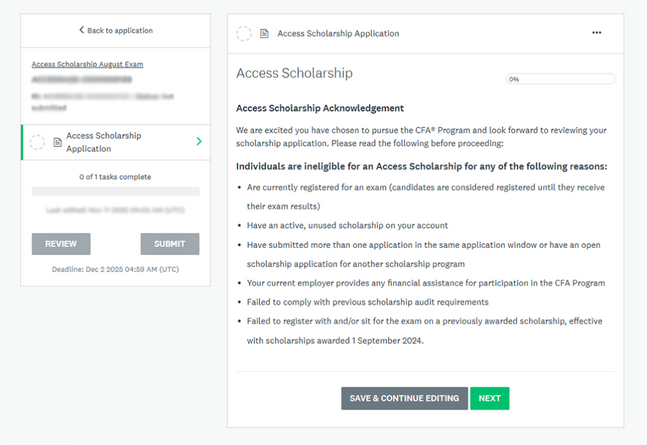This screenshot has height=445, width=647.
Task: Open the three-dot more options menu
Action: pos(597,33)
